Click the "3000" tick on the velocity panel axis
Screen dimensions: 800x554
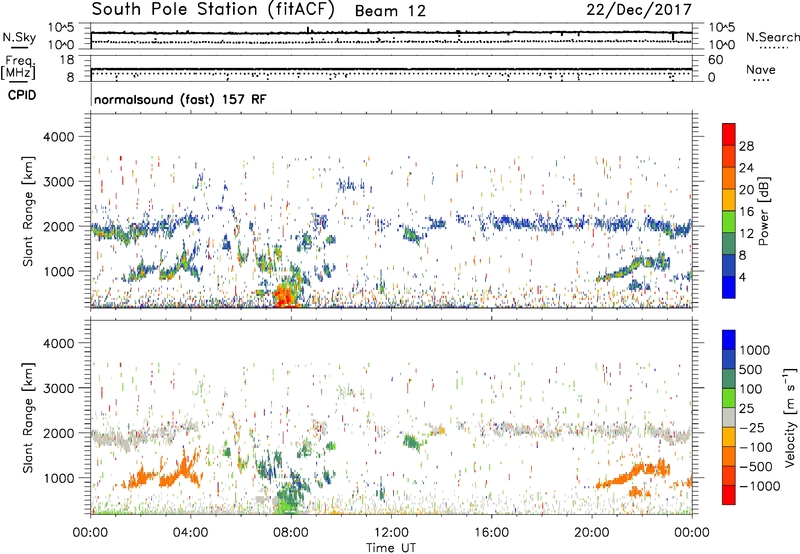58,388
